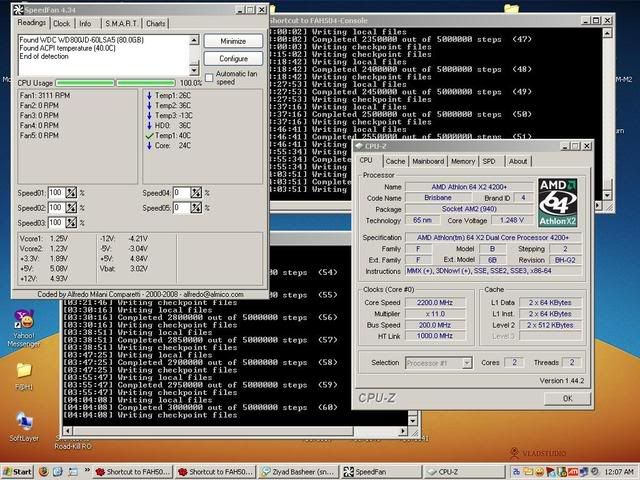Open the Charts tab in SpeedFan
640x480 pixels.
pyautogui.click(x=156, y=24)
